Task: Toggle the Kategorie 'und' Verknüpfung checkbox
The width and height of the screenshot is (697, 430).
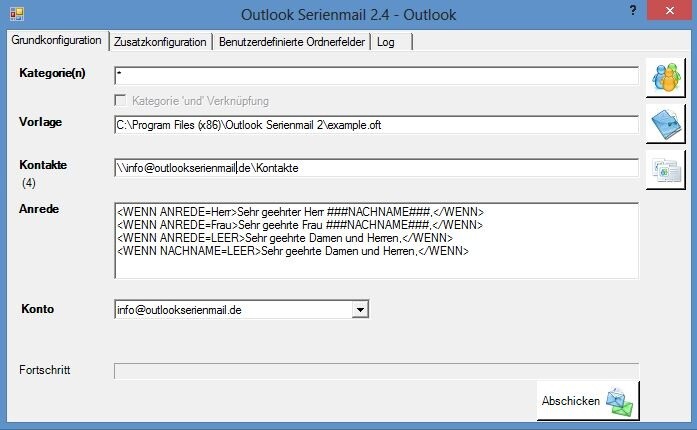Action: (120, 100)
